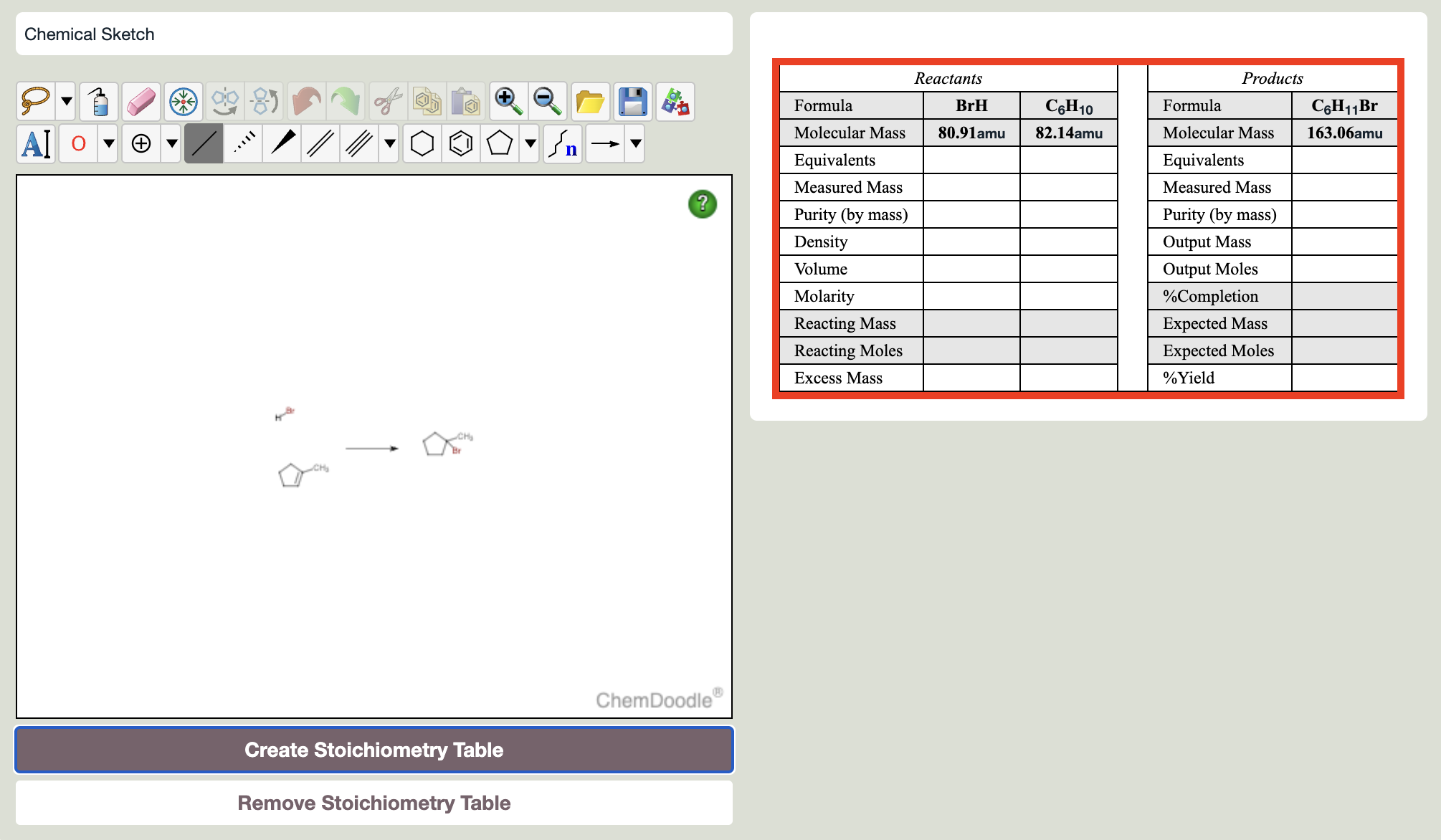Click the Save sketch icon
The image size is (1441, 840).
coord(632,102)
